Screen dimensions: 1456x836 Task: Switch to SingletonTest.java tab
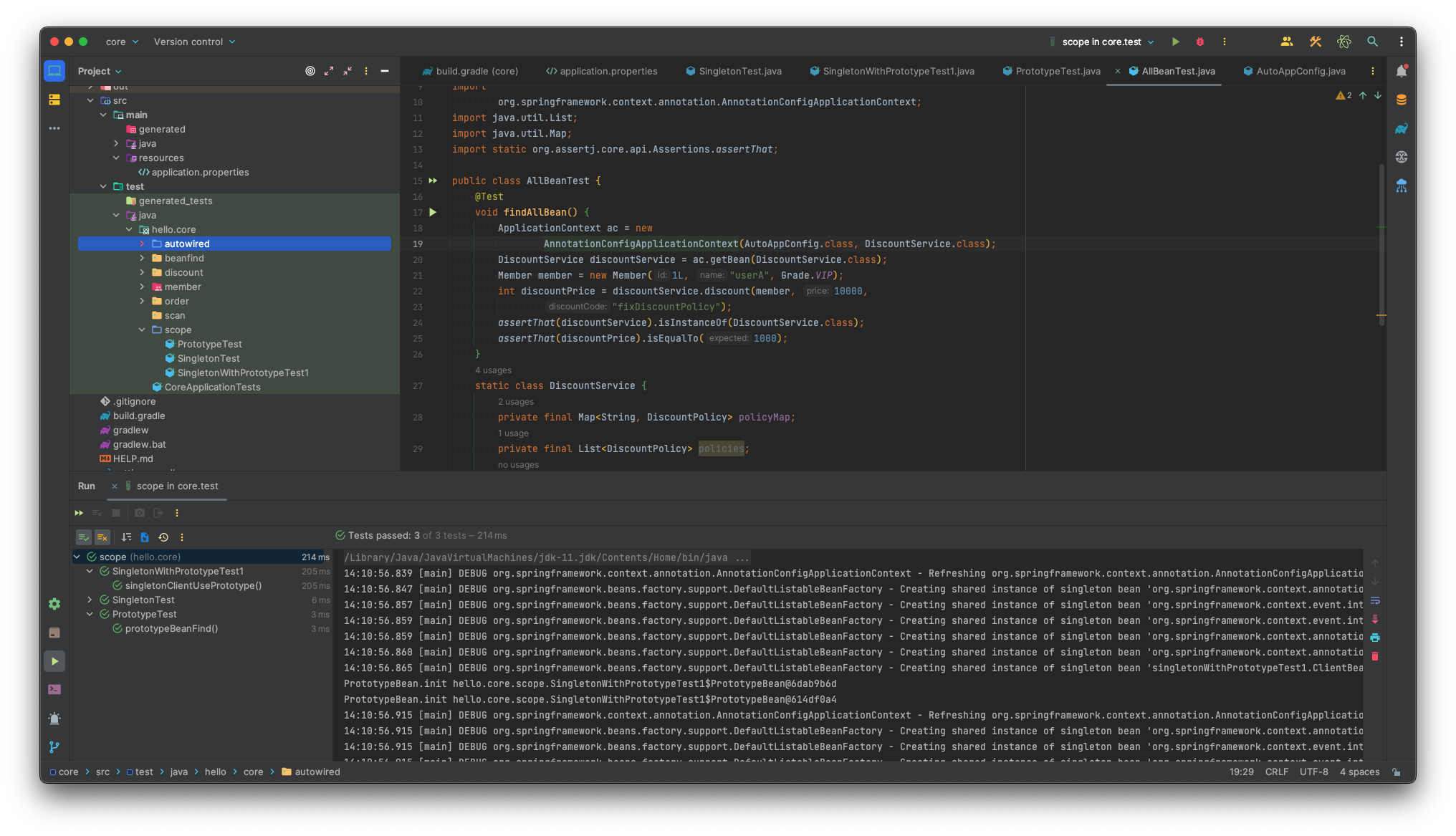tap(734, 71)
